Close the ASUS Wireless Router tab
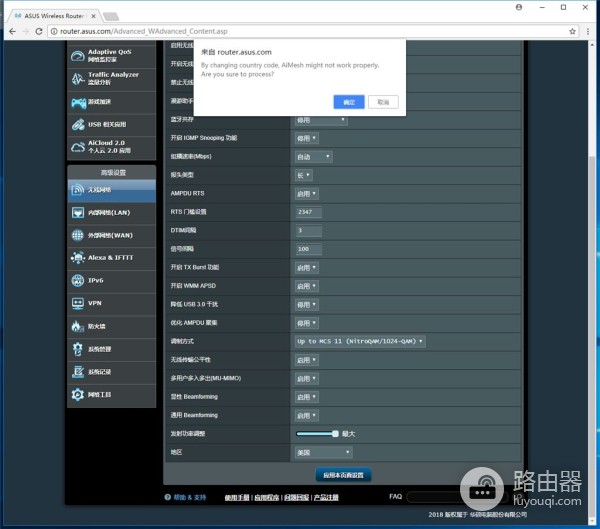 pyautogui.click(x=93, y=16)
